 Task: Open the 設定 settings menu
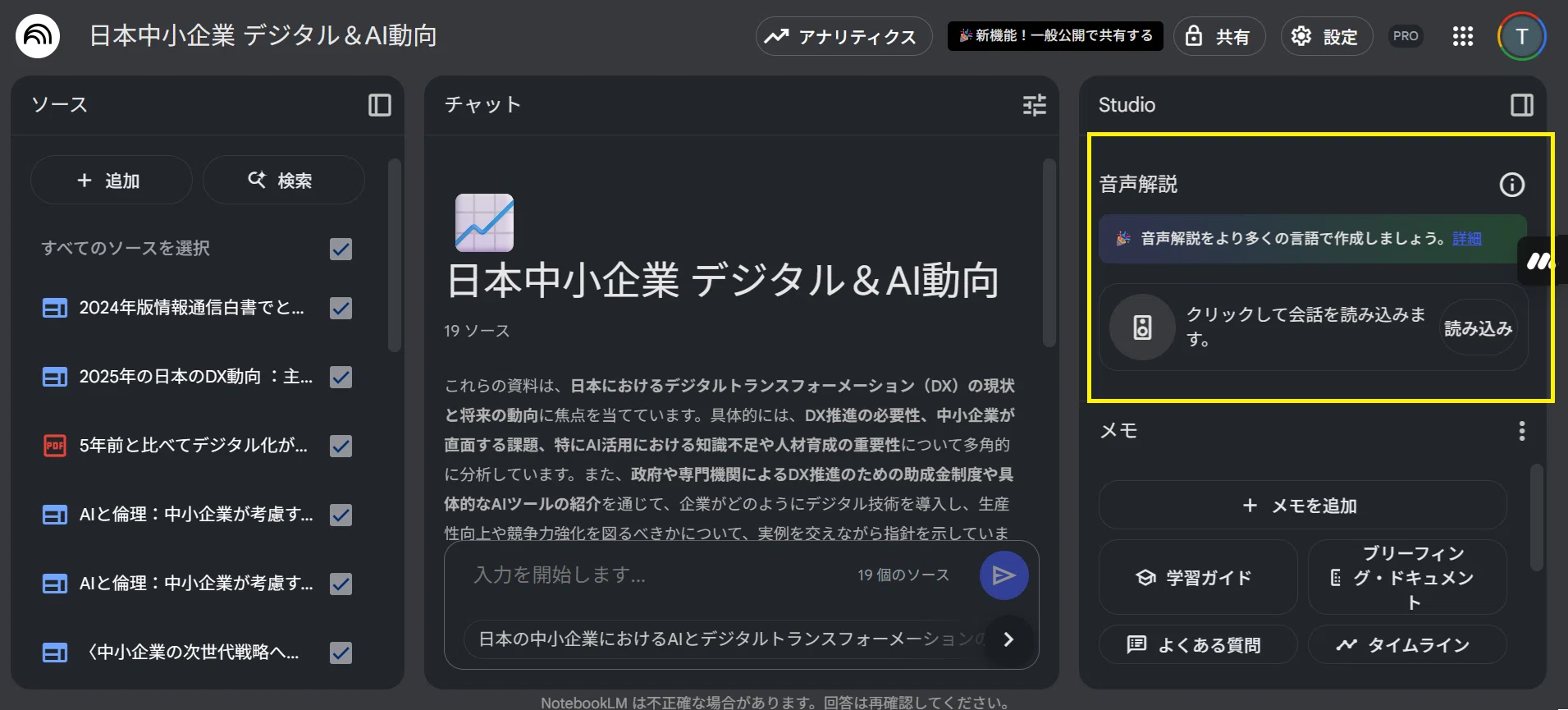click(x=1327, y=36)
